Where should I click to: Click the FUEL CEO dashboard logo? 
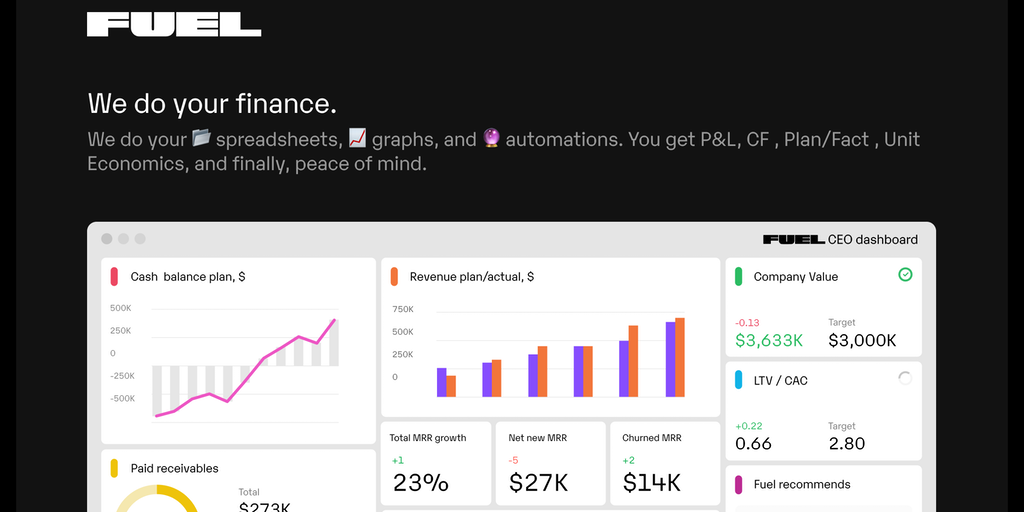coord(794,240)
